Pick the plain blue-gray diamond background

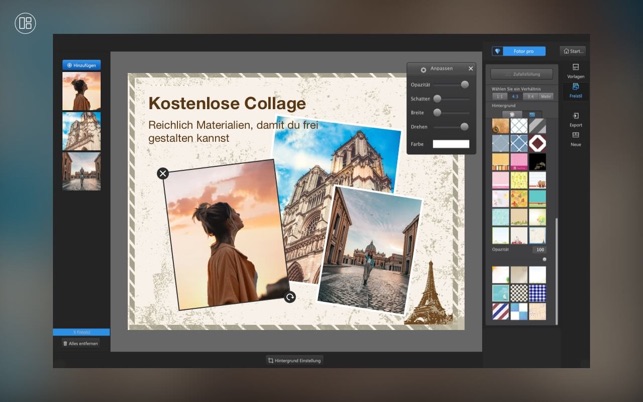click(500, 144)
